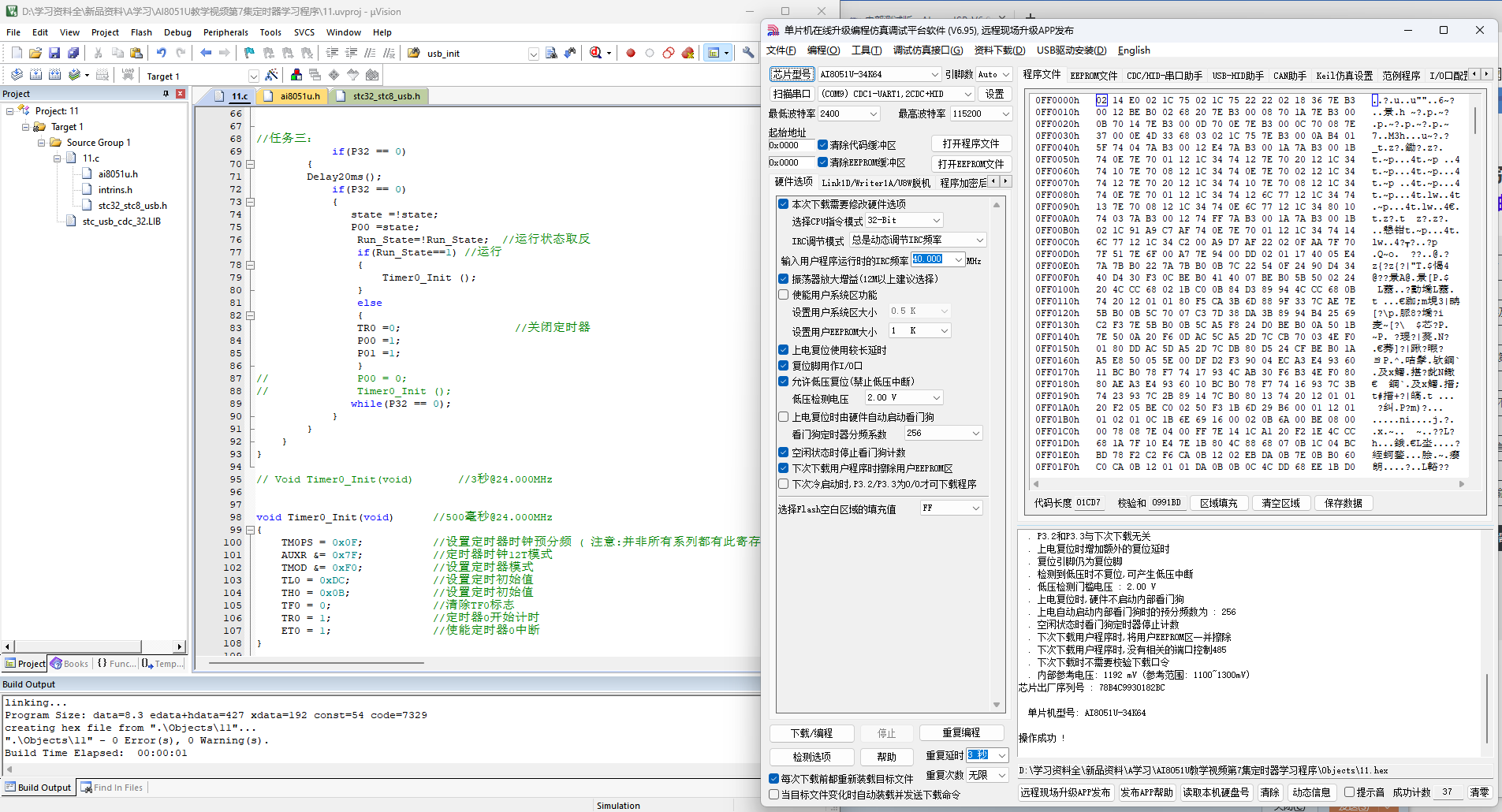1502x812 pixels.
Task: Click the 检测选项 button
Action: coord(812,757)
